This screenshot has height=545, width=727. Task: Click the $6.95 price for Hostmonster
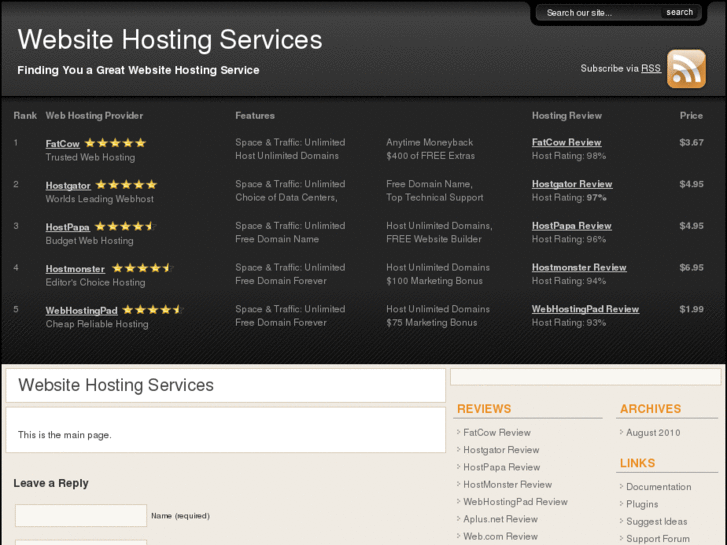[x=691, y=268]
